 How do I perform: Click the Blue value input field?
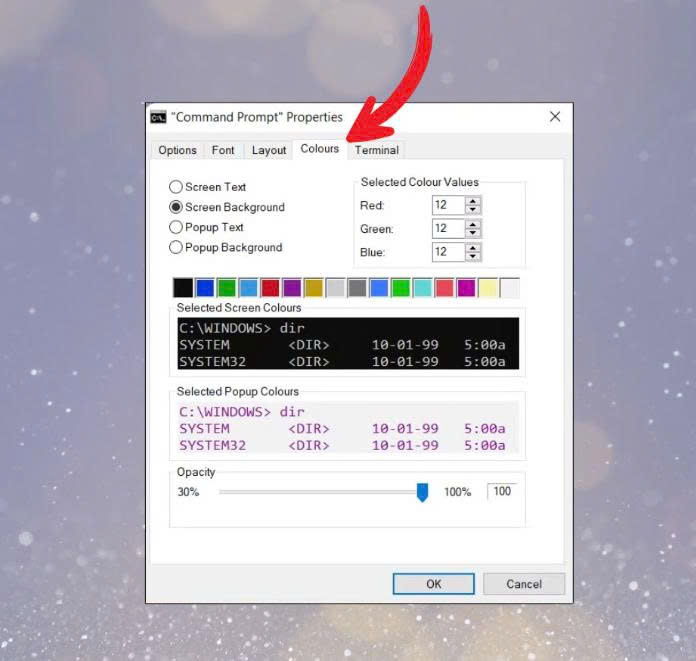[448, 252]
